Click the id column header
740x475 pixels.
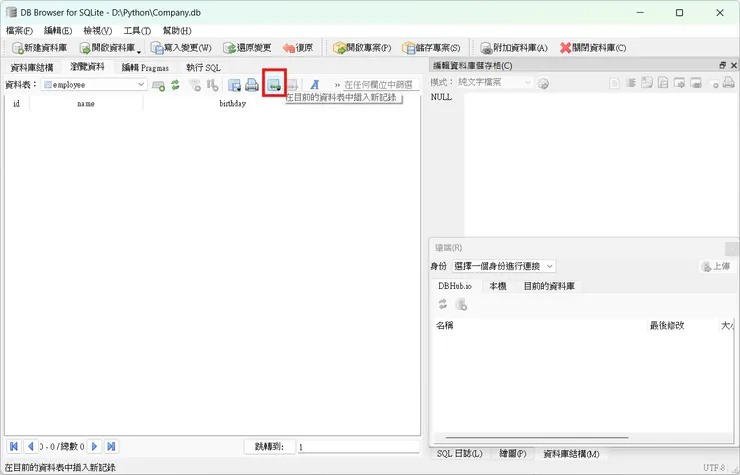pos(17,103)
